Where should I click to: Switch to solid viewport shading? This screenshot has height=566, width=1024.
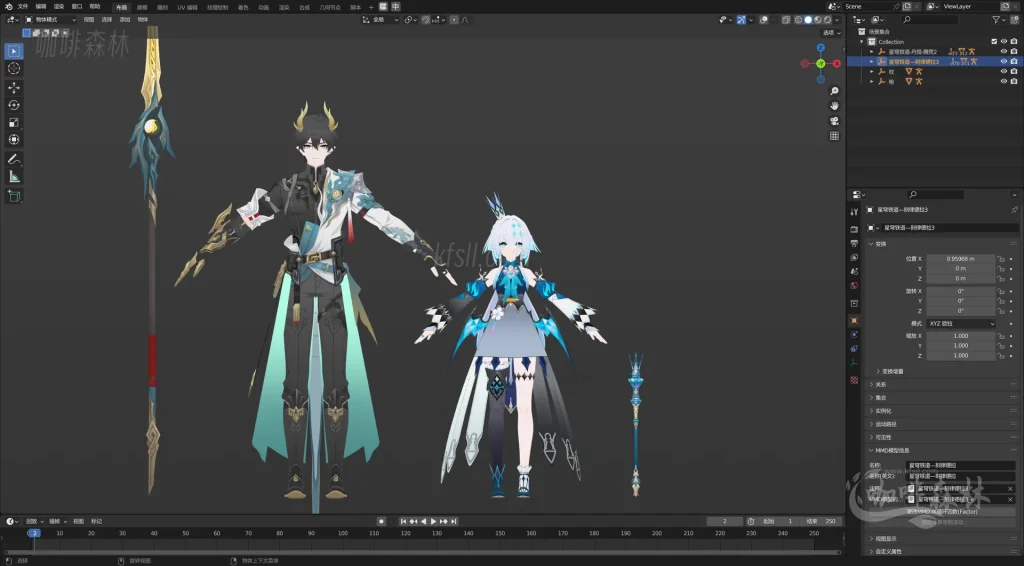point(808,20)
